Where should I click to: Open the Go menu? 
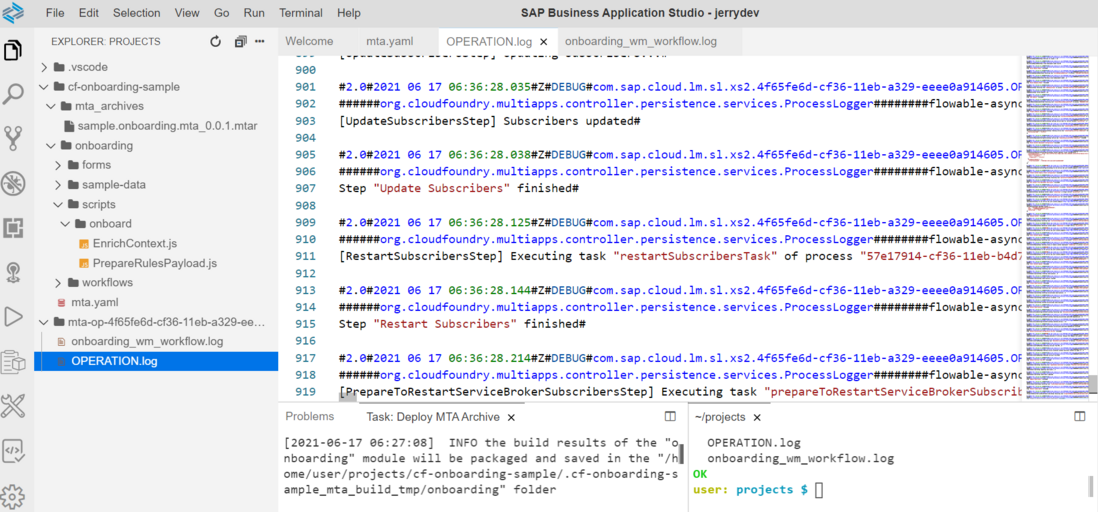pyautogui.click(x=221, y=13)
